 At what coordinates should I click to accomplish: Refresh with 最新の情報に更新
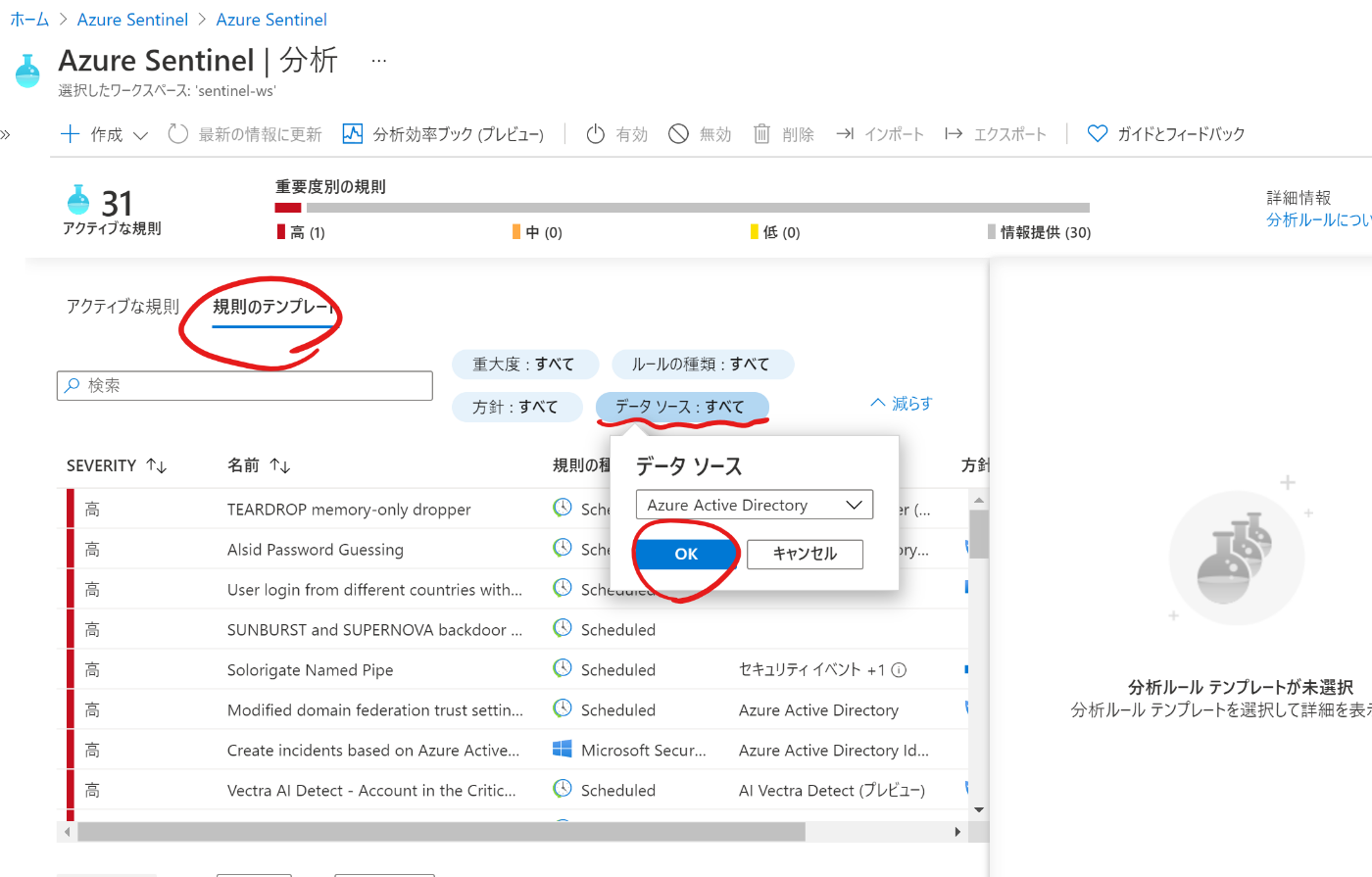tap(245, 134)
